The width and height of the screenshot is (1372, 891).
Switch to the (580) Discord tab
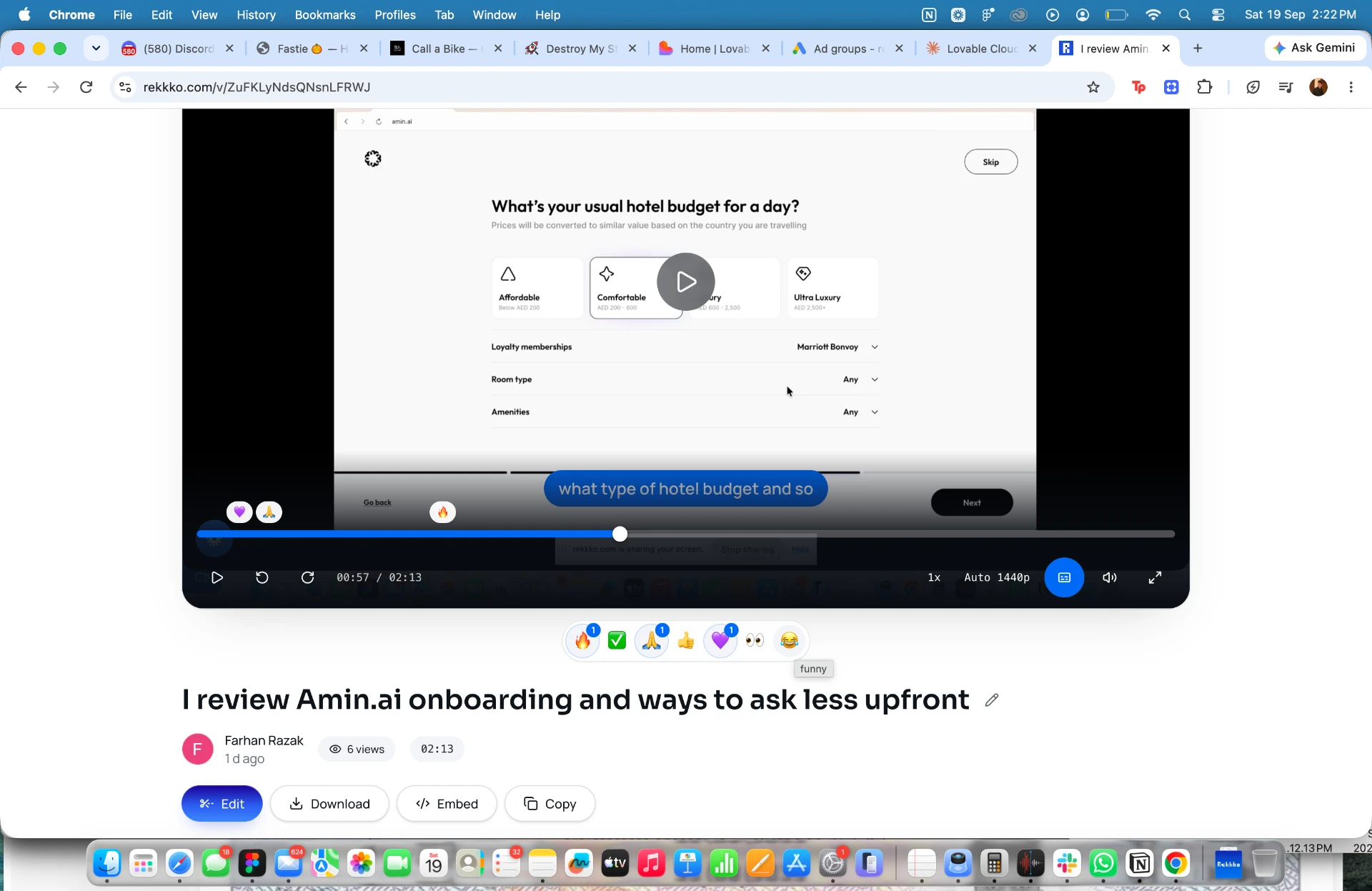[x=178, y=49]
